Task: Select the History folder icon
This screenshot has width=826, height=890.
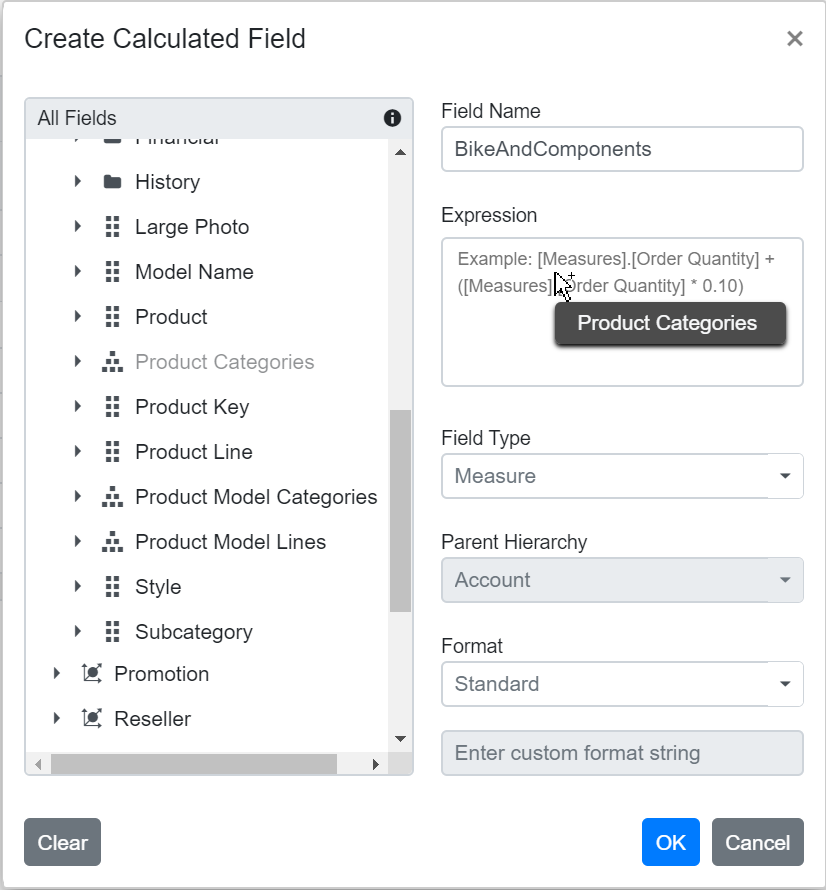Action: (x=112, y=182)
